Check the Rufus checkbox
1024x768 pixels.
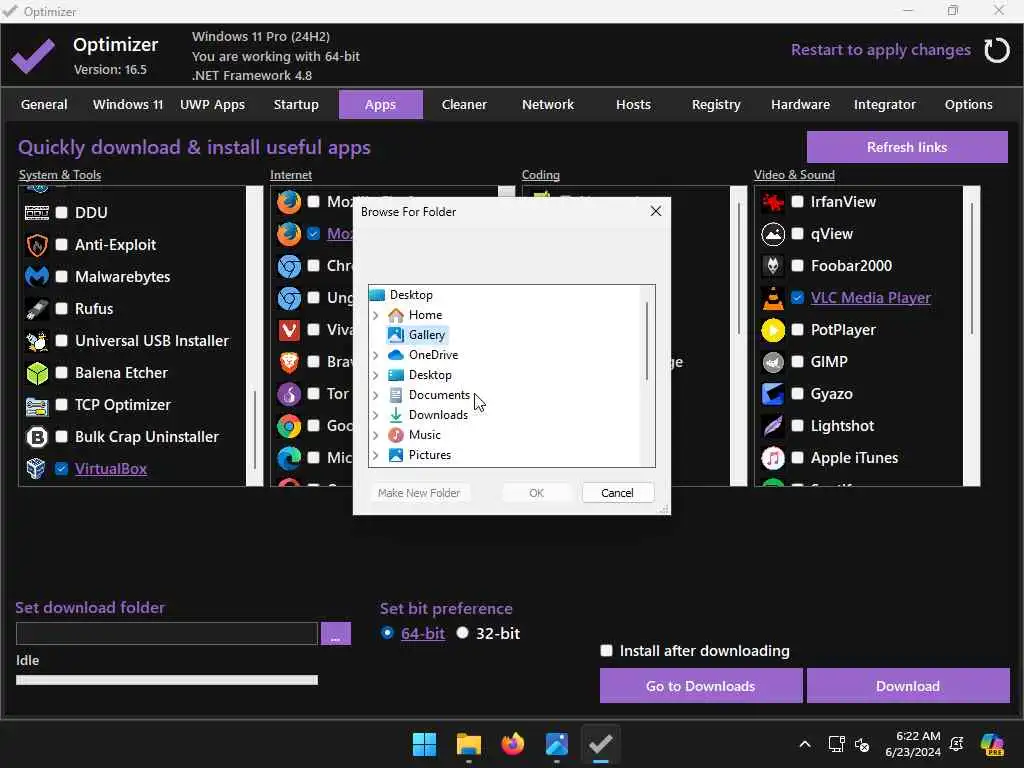(61, 309)
